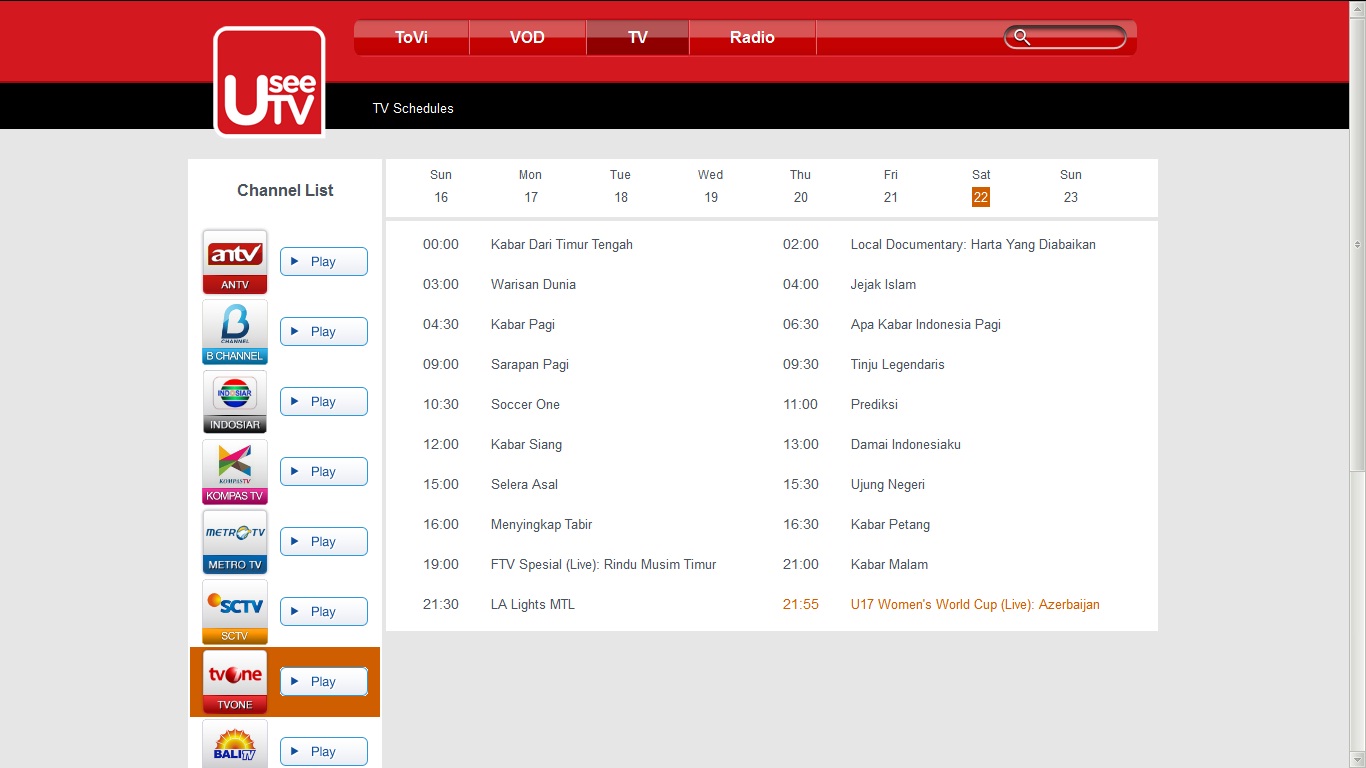The image size is (1366, 768).
Task: Open the ToVi menu tab
Action: tap(411, 38)
